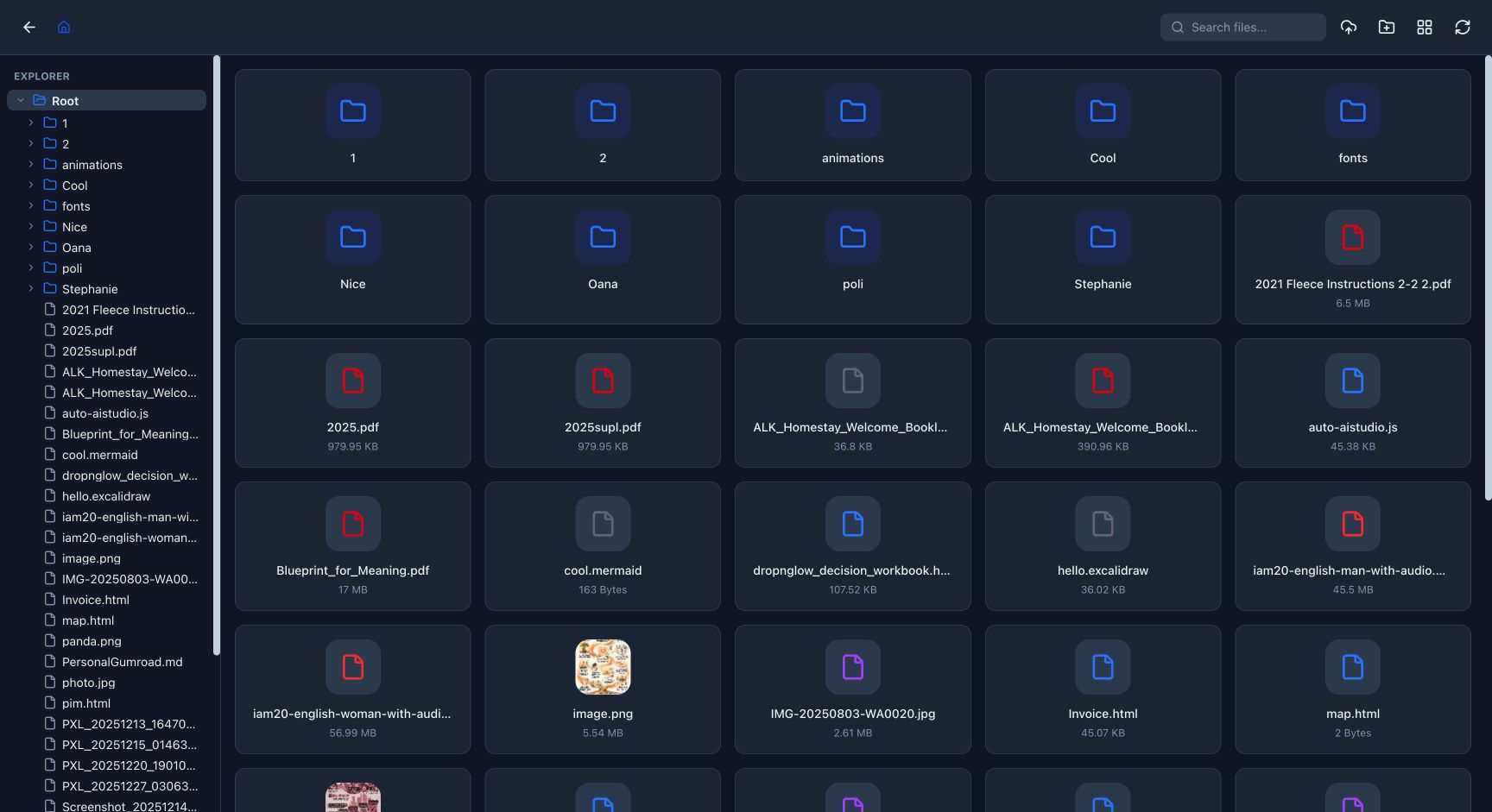Open the image.png thumbnail
This screenshot has height=812, width=1492.
tap(603, 667)
